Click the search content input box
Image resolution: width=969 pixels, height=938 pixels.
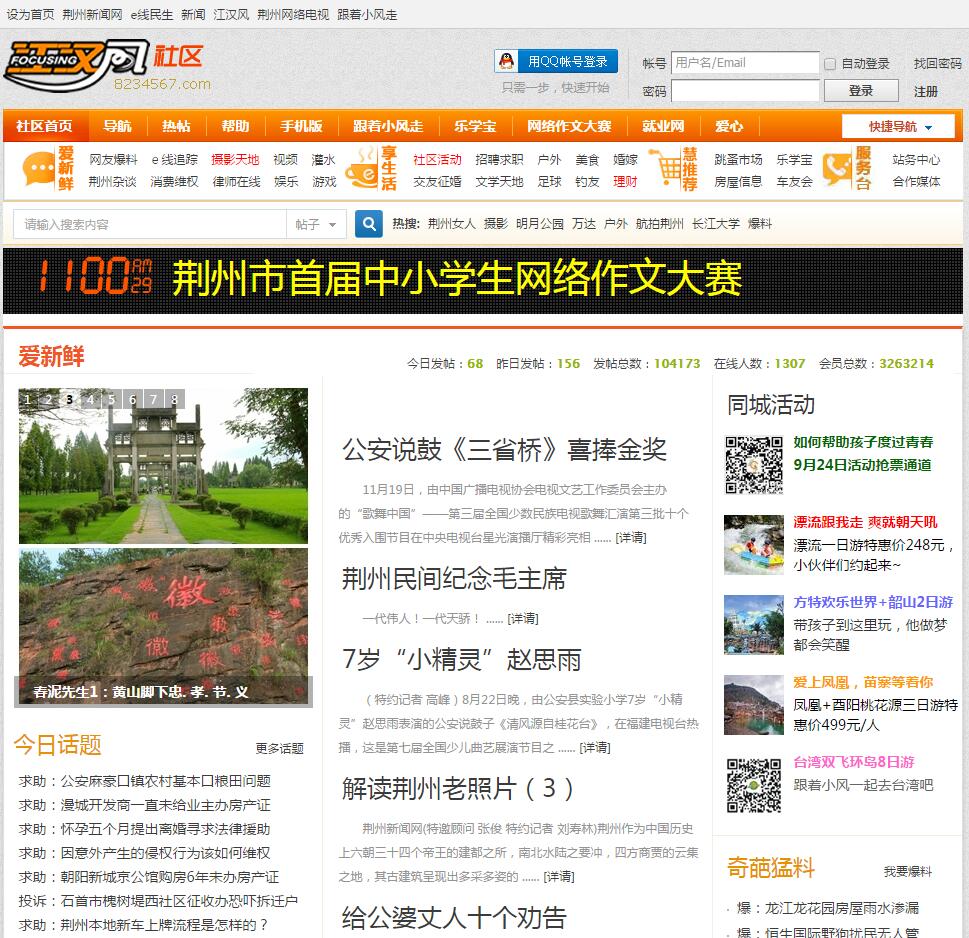[150, 224]
